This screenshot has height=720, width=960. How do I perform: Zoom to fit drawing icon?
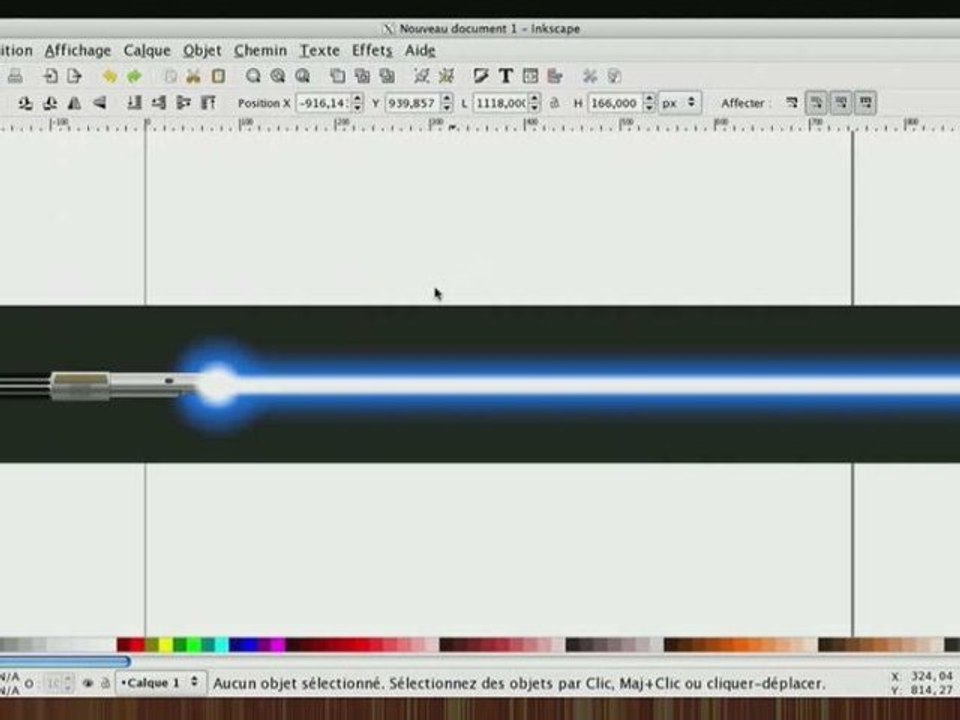(277, 76)
